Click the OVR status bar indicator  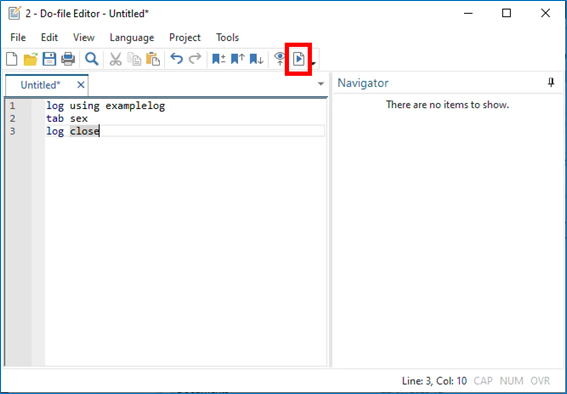(540, 381)
